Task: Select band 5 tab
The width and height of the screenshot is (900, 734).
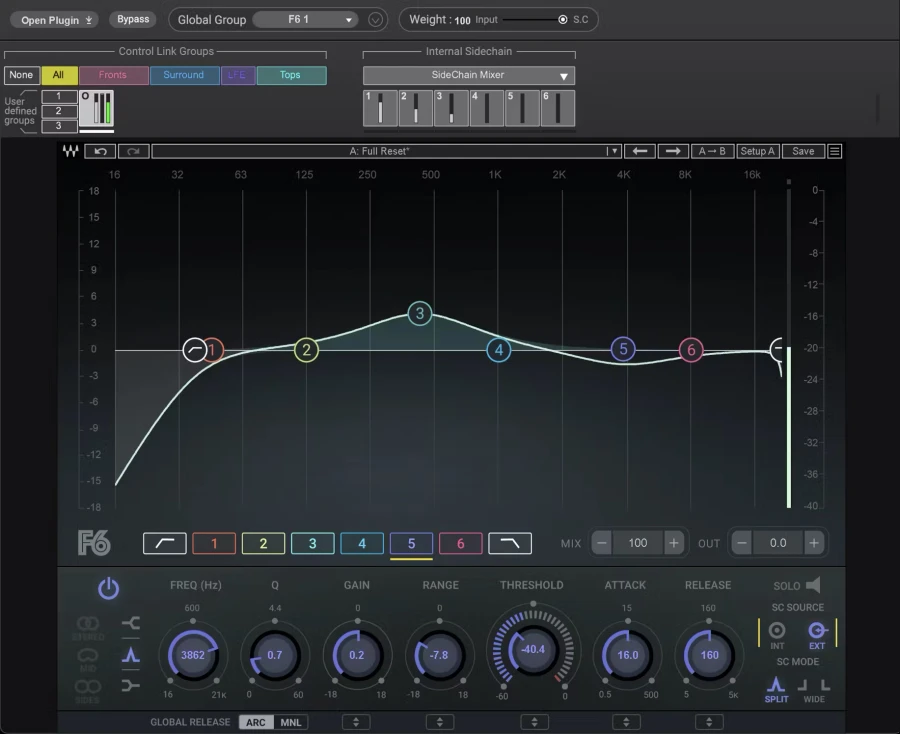Action: (x=412, y=543)
